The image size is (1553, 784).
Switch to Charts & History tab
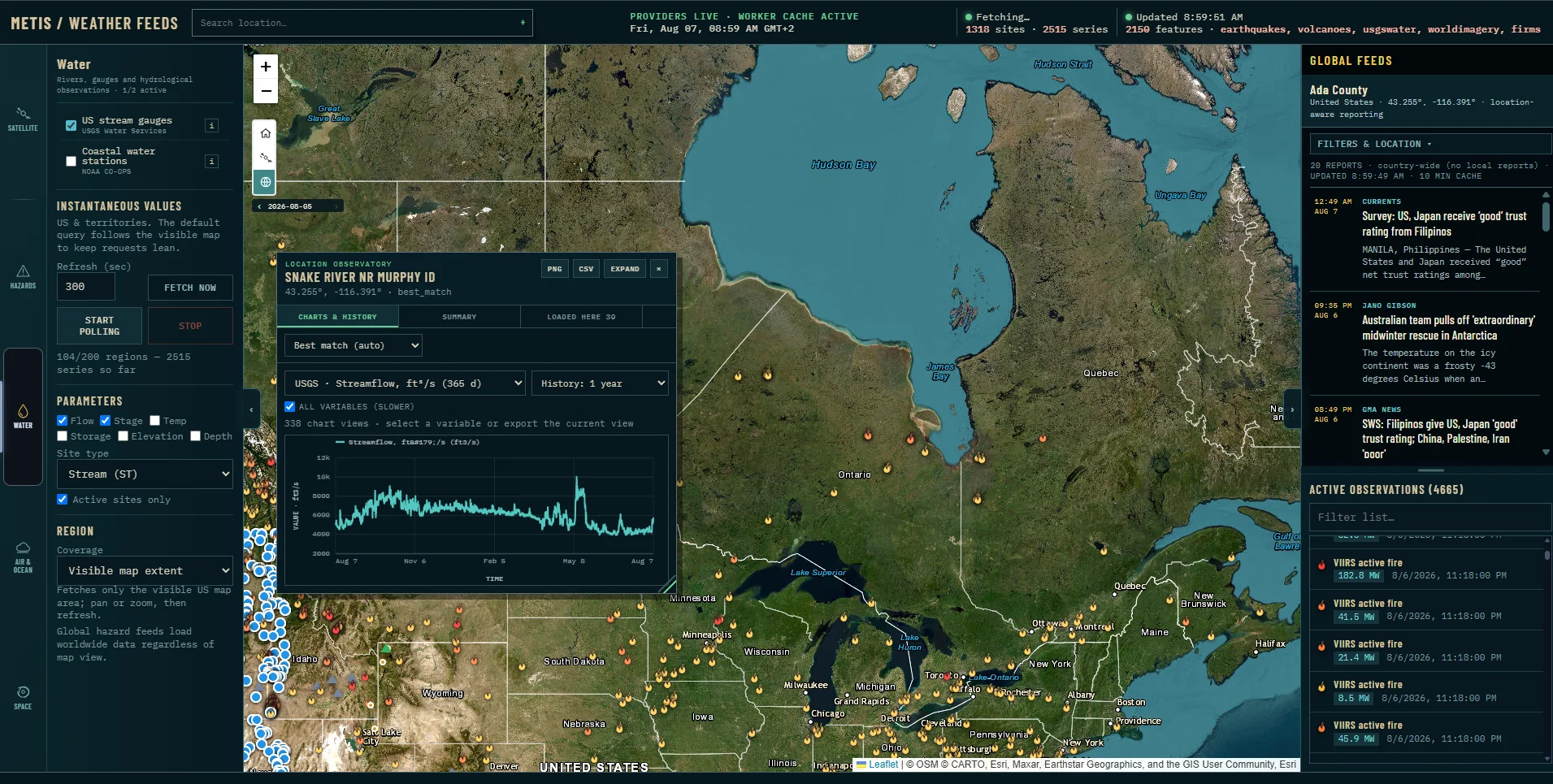(x=337, y=317)
